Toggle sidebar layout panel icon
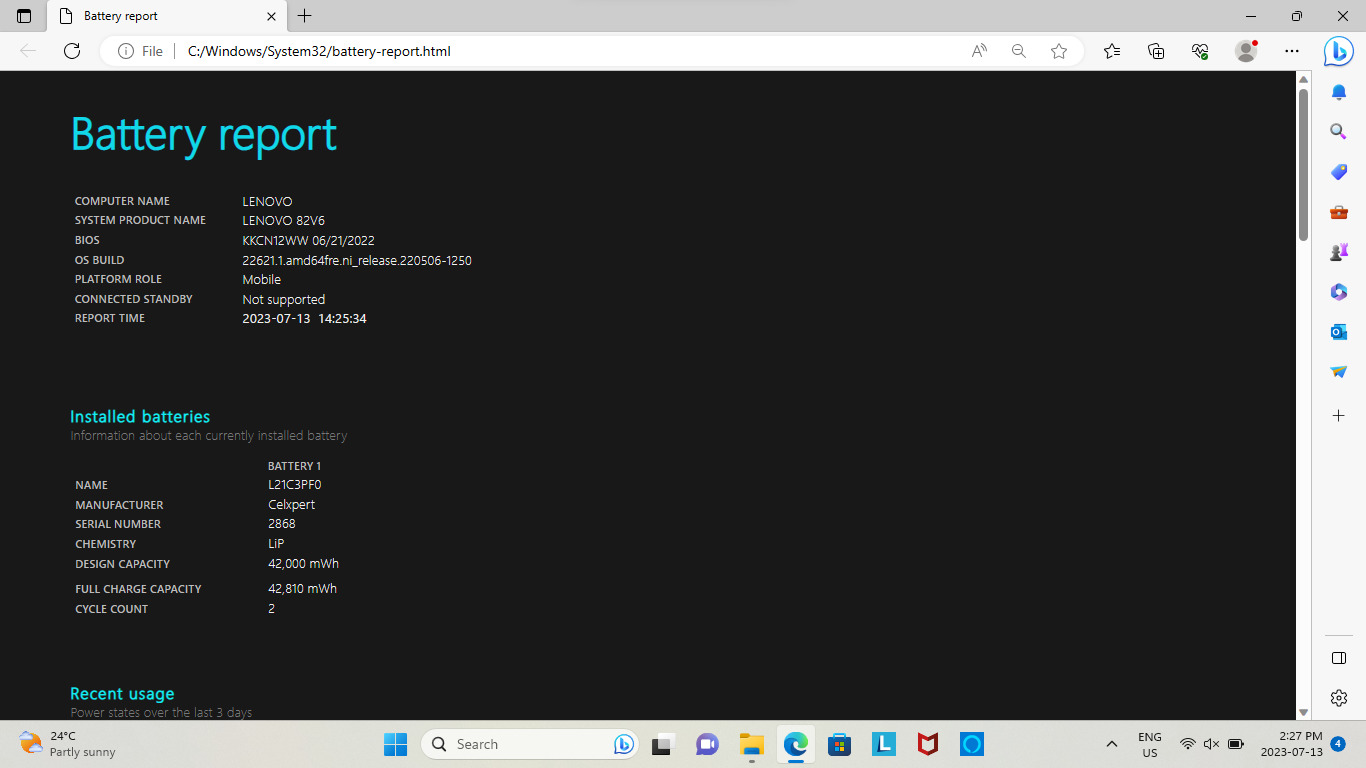 1339,658
